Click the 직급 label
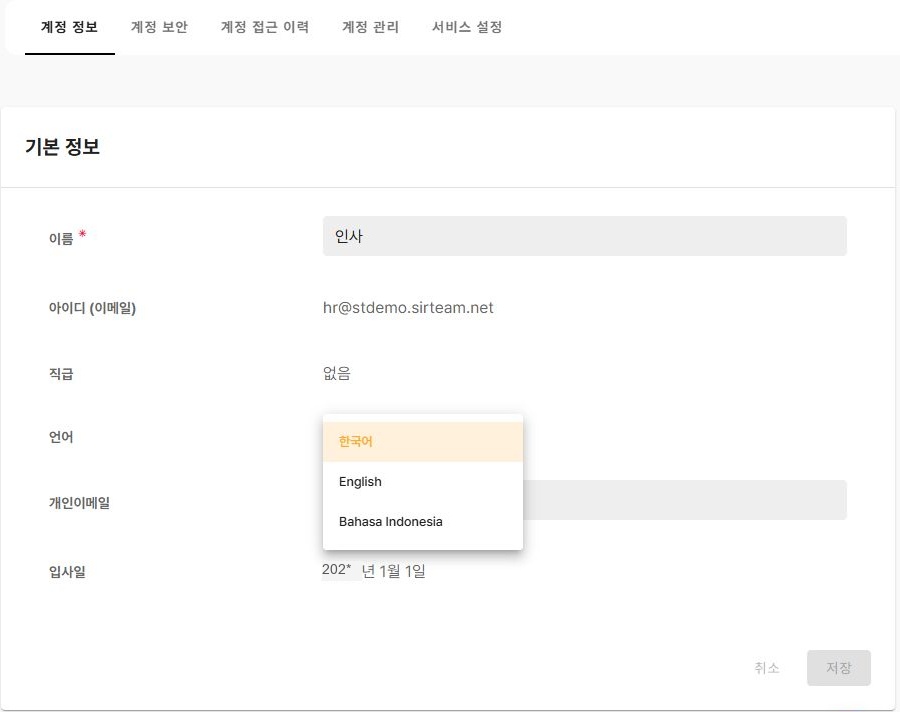The image size is (900, 712). click(61, 374)
